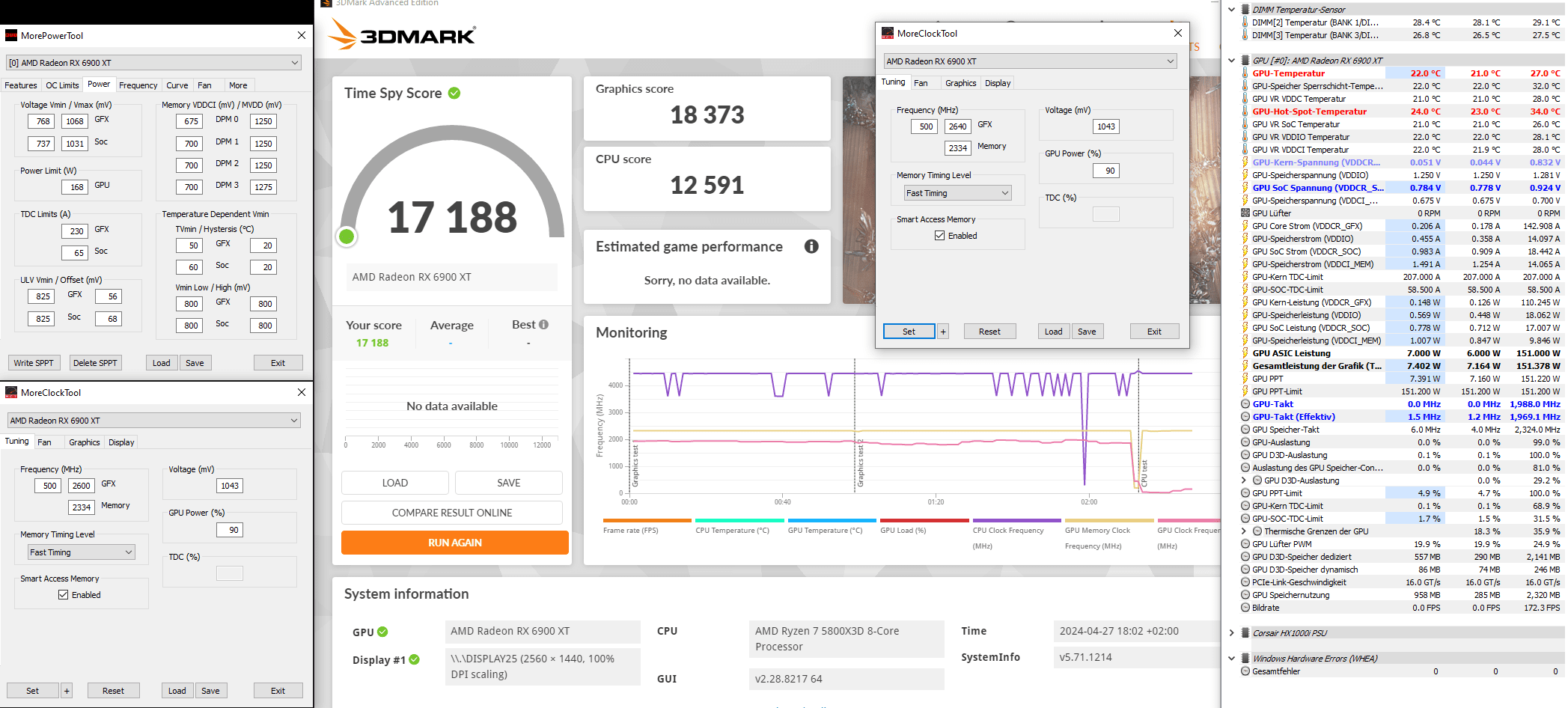
Task: Click RUN AGAIN in 3DMark
Action: click(455, 543)
